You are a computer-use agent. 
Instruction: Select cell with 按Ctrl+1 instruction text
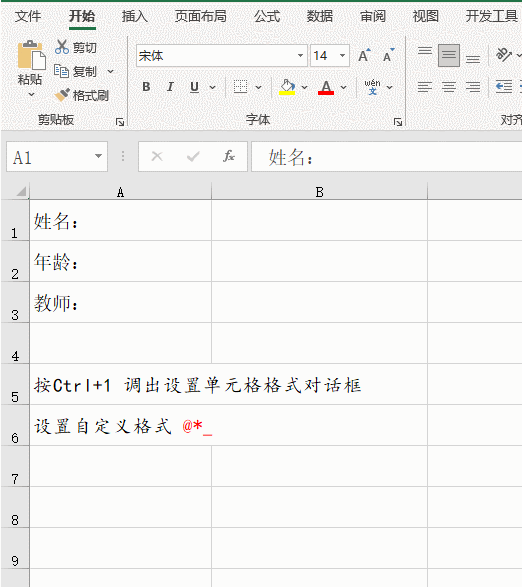click(121, 384)
